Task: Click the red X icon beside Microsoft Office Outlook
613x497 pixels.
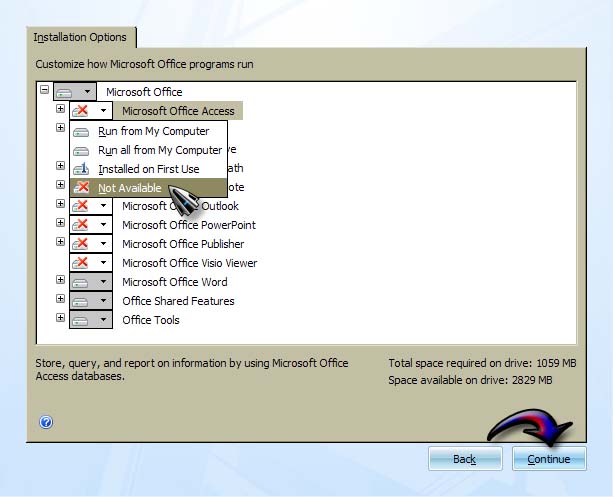Action: (x=81, y=206)
